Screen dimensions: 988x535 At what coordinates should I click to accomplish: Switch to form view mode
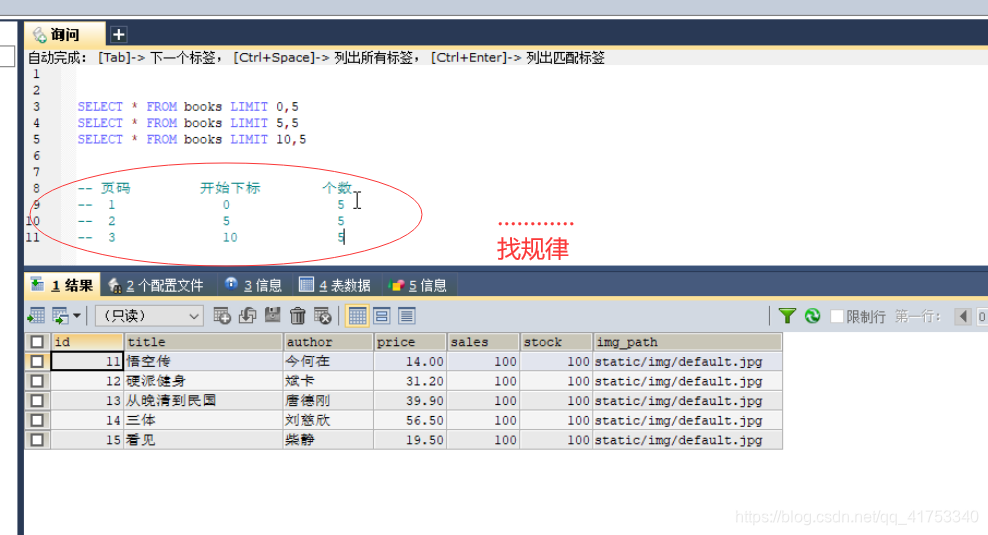click(382, 316)
